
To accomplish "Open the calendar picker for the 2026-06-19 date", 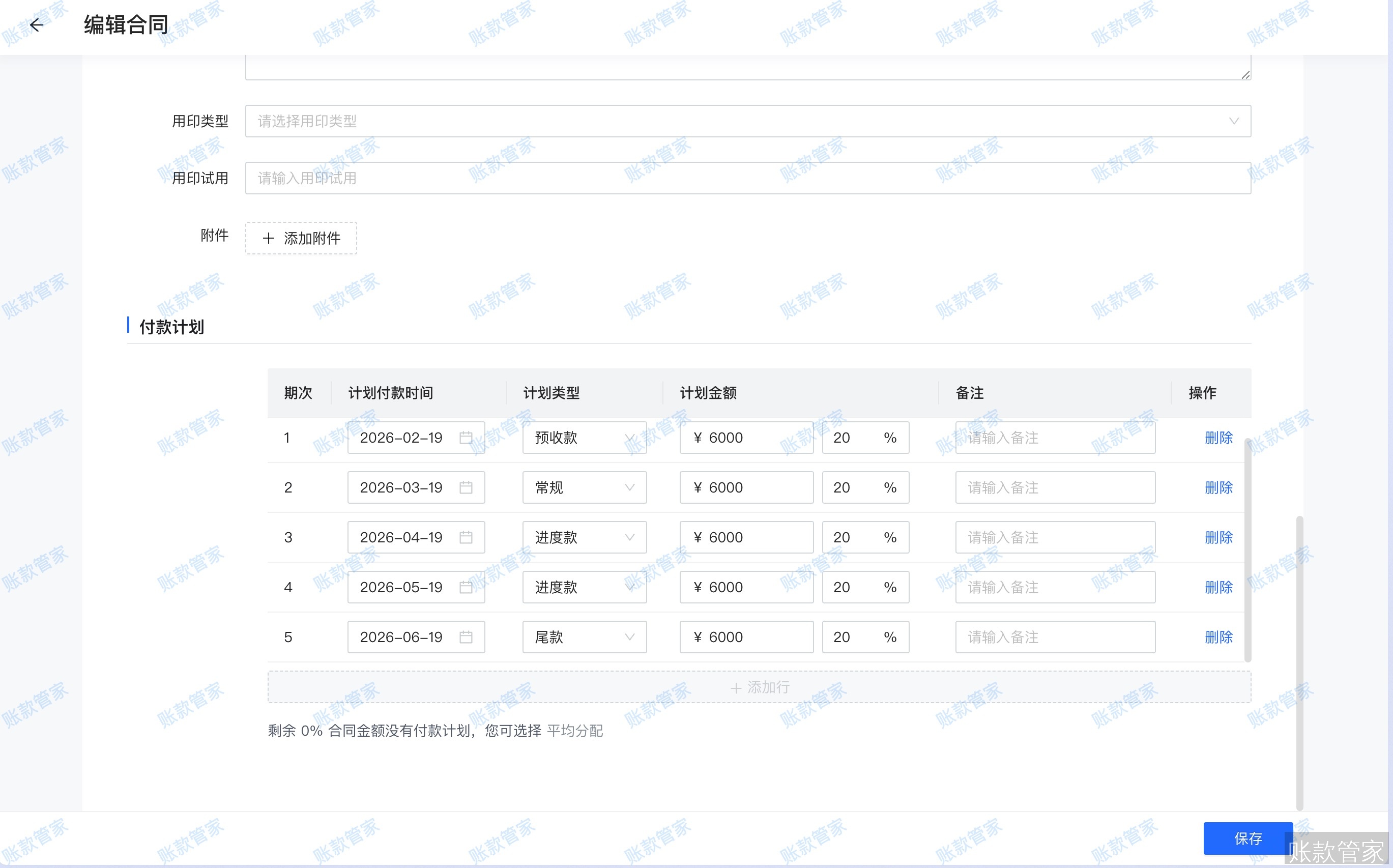I will click(x=466, y=637).
